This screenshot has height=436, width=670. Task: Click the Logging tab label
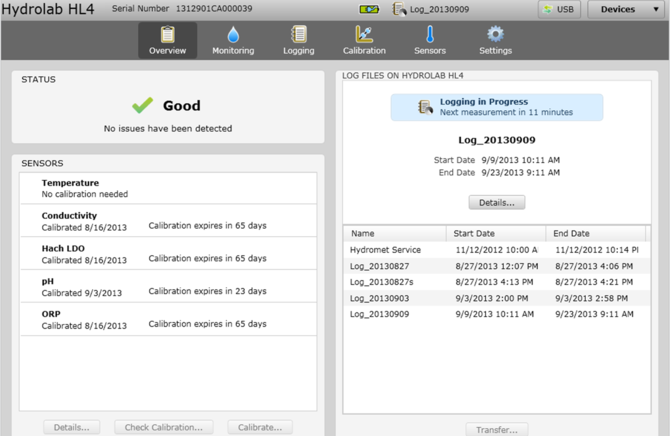298,50
